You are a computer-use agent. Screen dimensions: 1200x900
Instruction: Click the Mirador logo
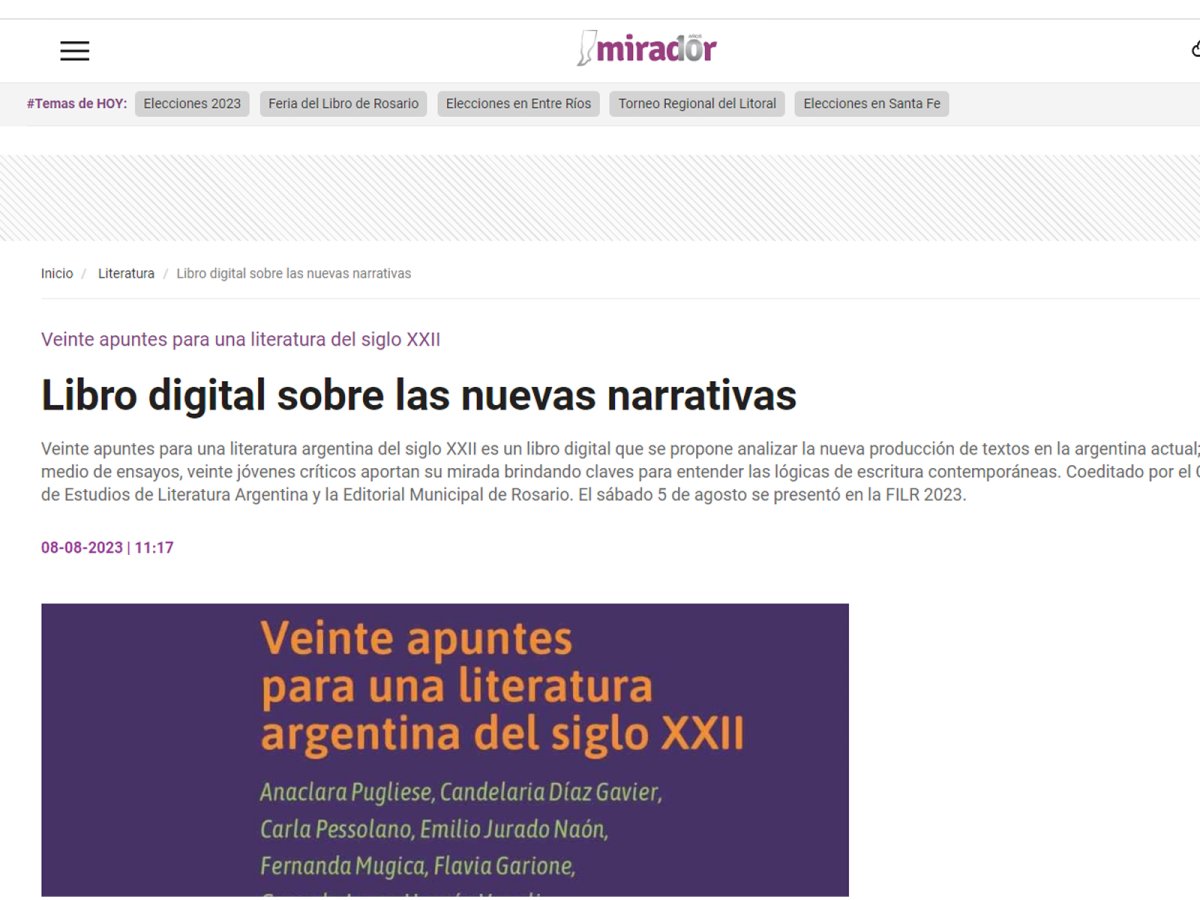click(x=647, y=48)
